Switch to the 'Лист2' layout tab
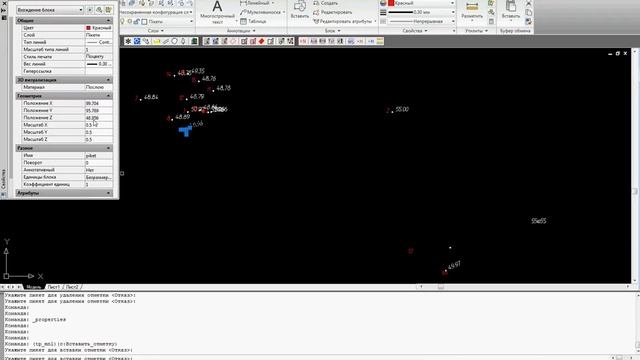This screenshot has width=640, height=360. (72, 287)
